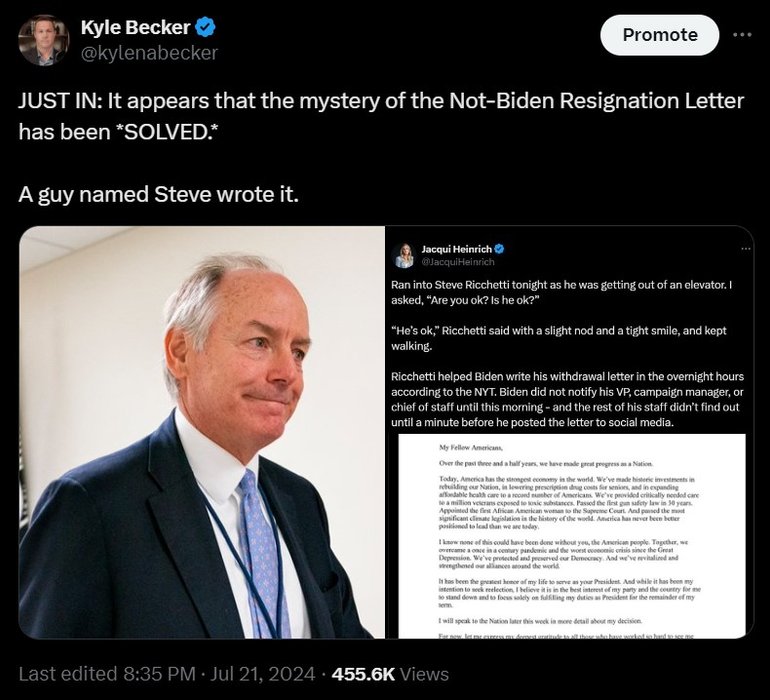
Task: Click Kyle Becker's profile avatar
Action: click(44, 40)
